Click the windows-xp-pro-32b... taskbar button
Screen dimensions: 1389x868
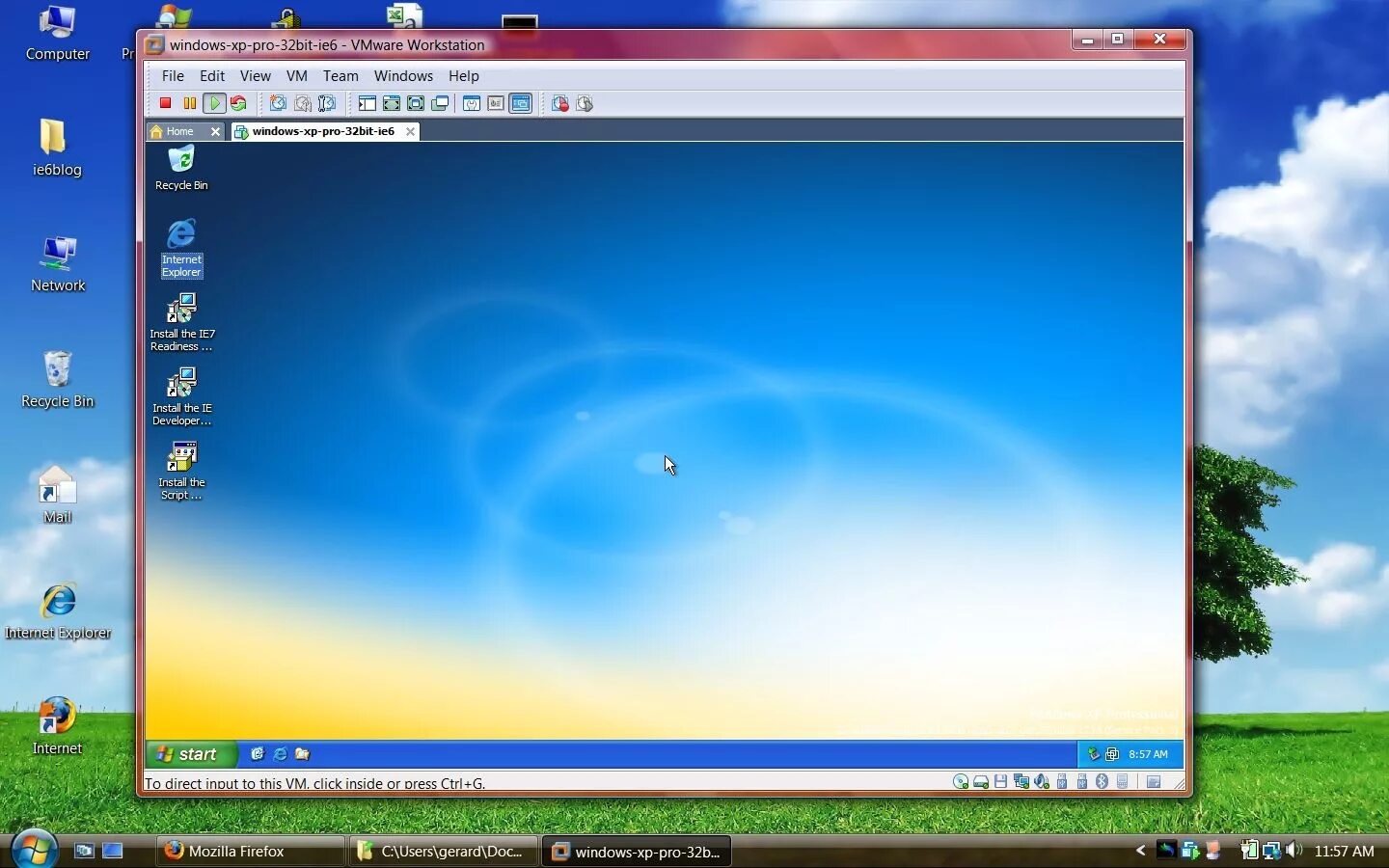coord(637,851)
